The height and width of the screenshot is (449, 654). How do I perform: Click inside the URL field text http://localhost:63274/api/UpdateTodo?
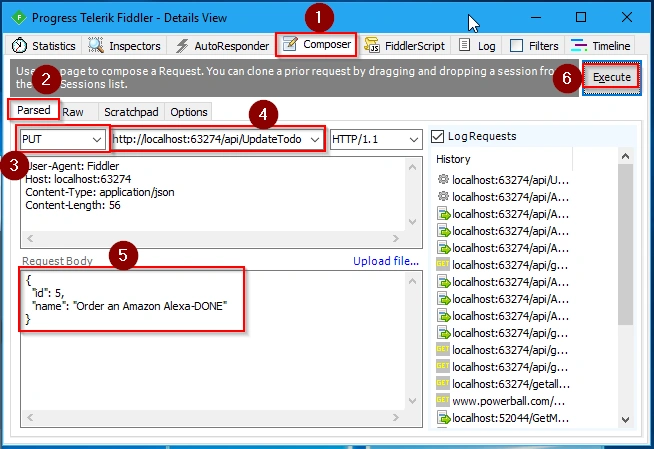(206, 139)
